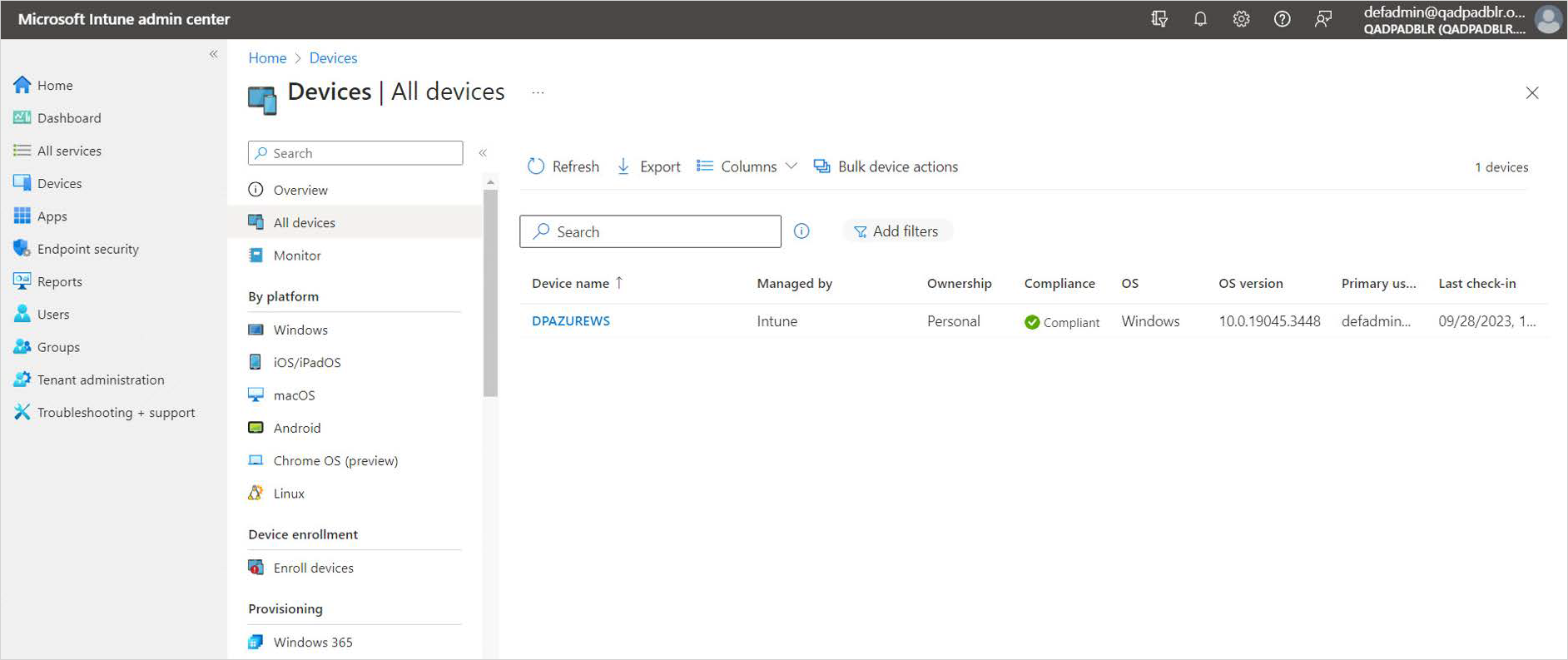Select Overview in Devices menu
1568x660 pixels.
pos(288,190)
